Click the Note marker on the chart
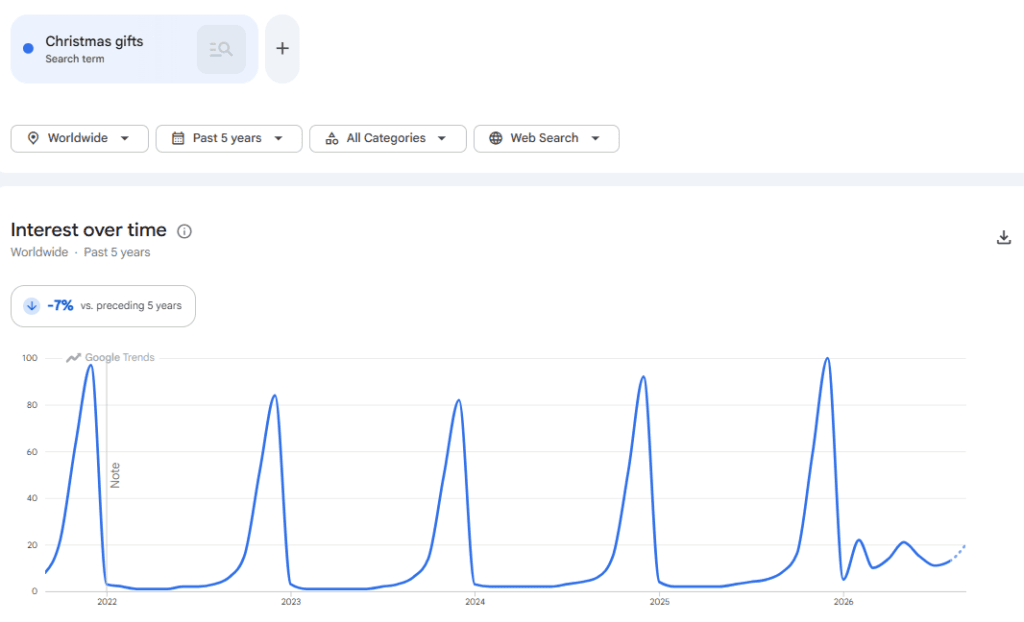The image size is (1024, 622). tap(115, 476)
